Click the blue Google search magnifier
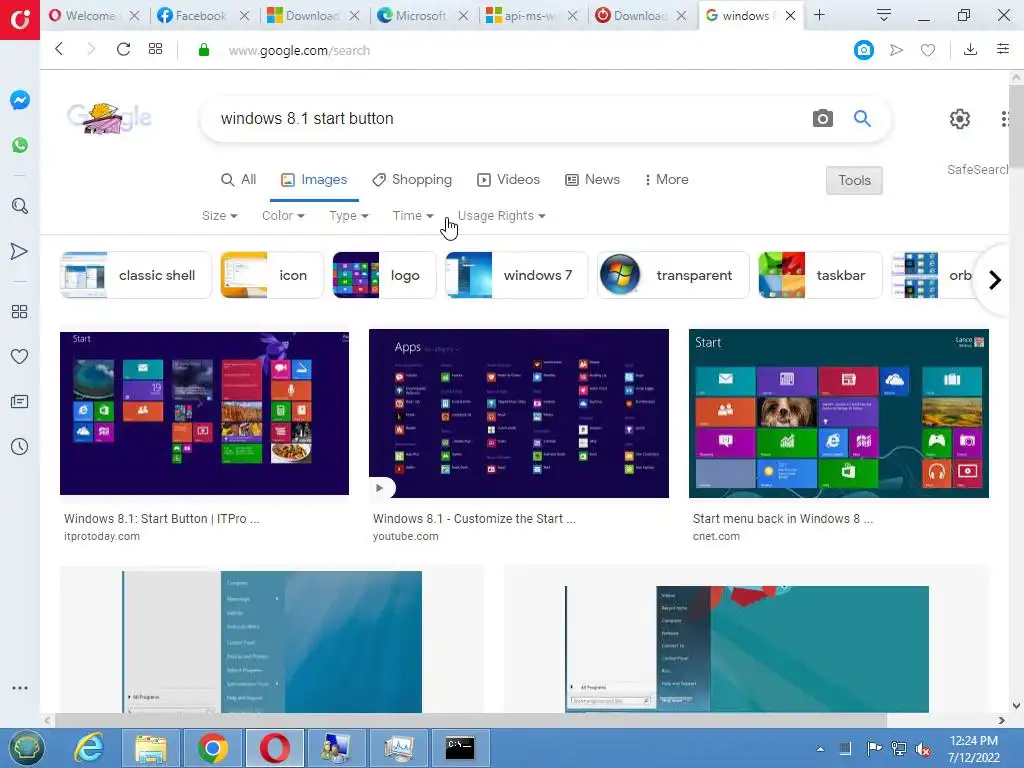 point(862,118)
